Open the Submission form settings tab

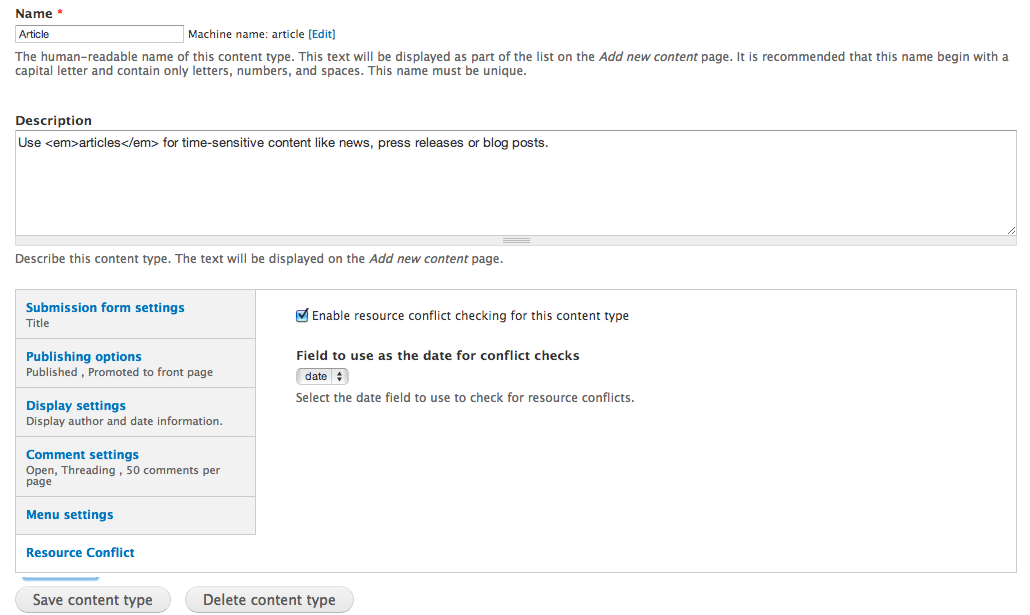click(x=105, y=308)
